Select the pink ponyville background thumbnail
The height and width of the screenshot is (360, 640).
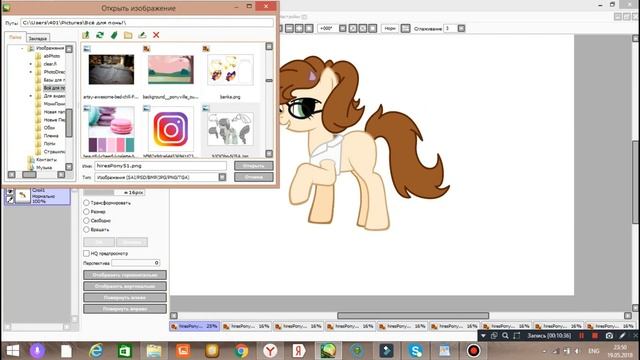pyautogui.click(x=171, y=70)
